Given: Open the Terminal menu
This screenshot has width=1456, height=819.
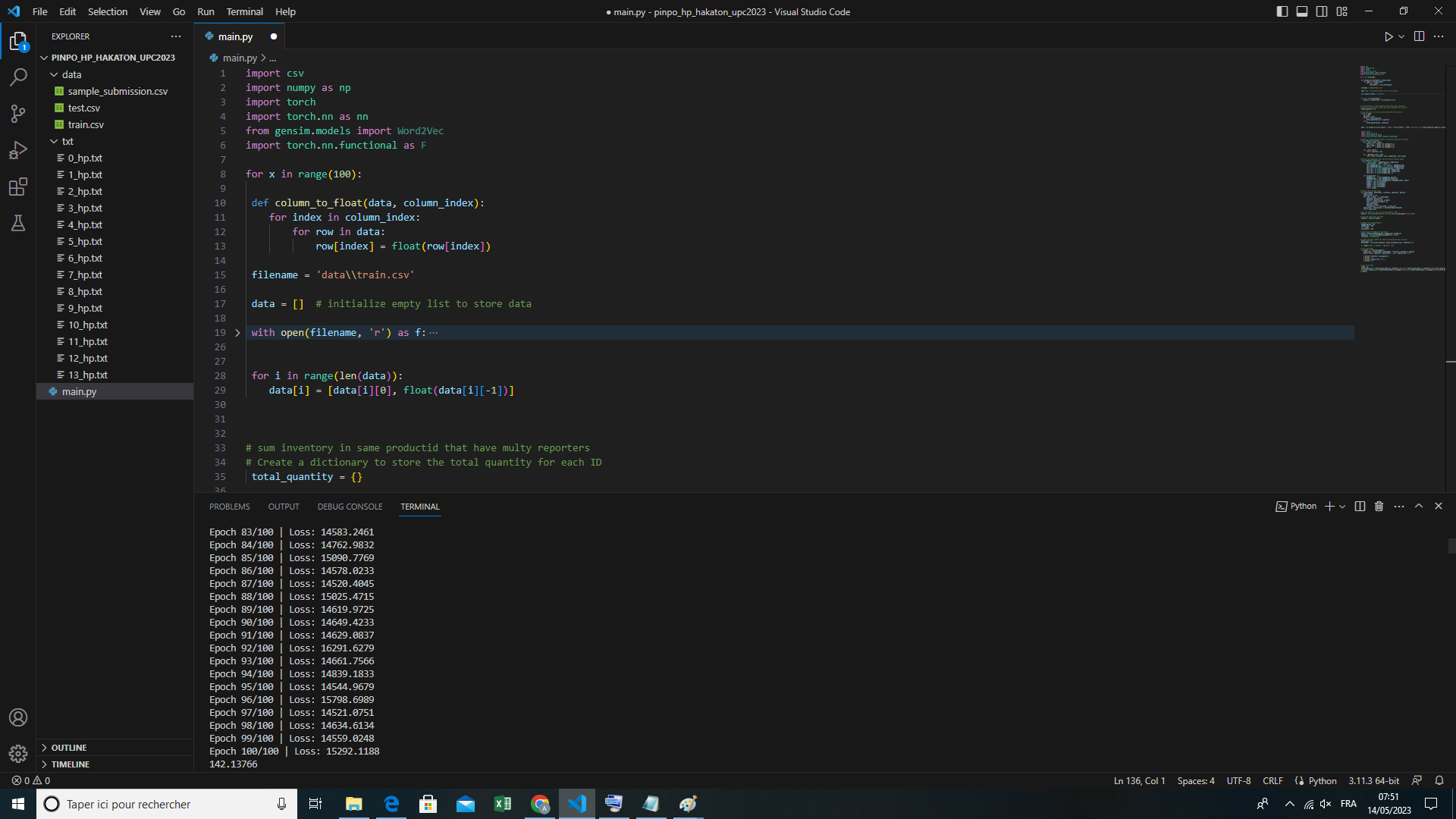Looking at the screenshot, I should pos(243,11).
